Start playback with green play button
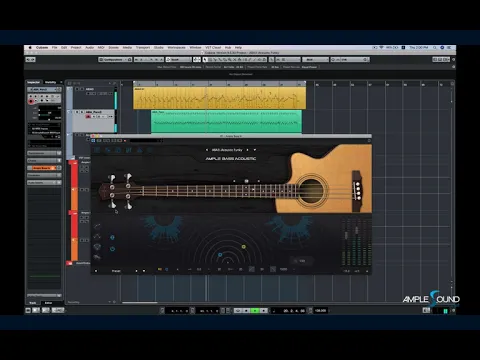This screenshot has width=480, height=360. 255,311
